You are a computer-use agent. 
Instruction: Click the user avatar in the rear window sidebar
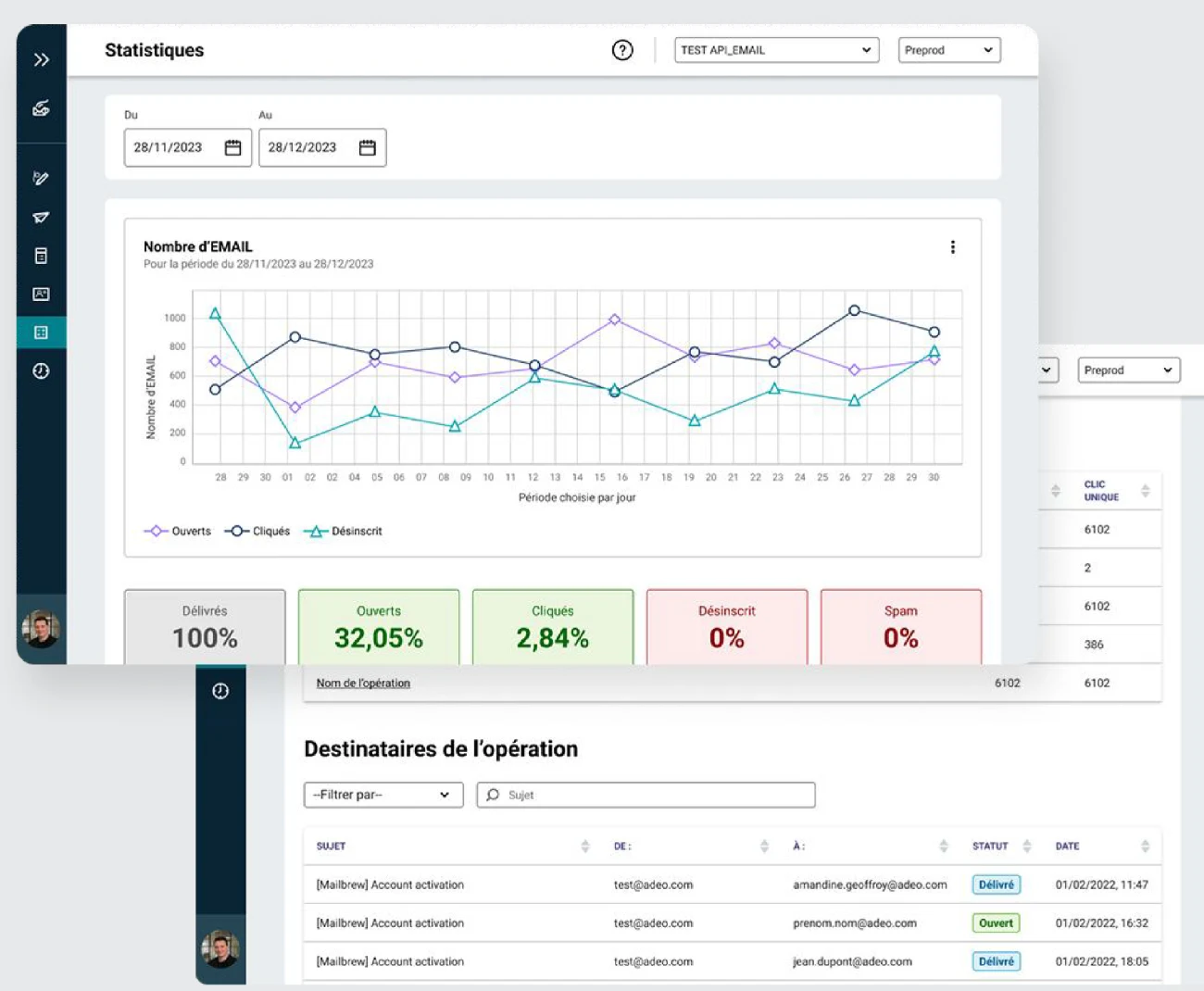click(220, 949)
